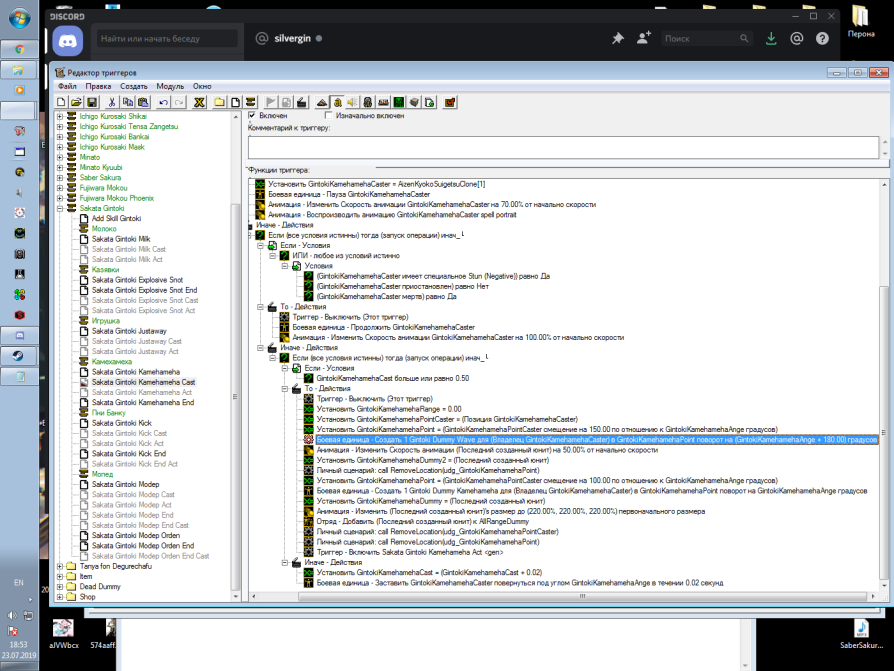Click the Cut scissors toolbar icon
The width and height of the screenshot is (894, 671).
[112, 102]
